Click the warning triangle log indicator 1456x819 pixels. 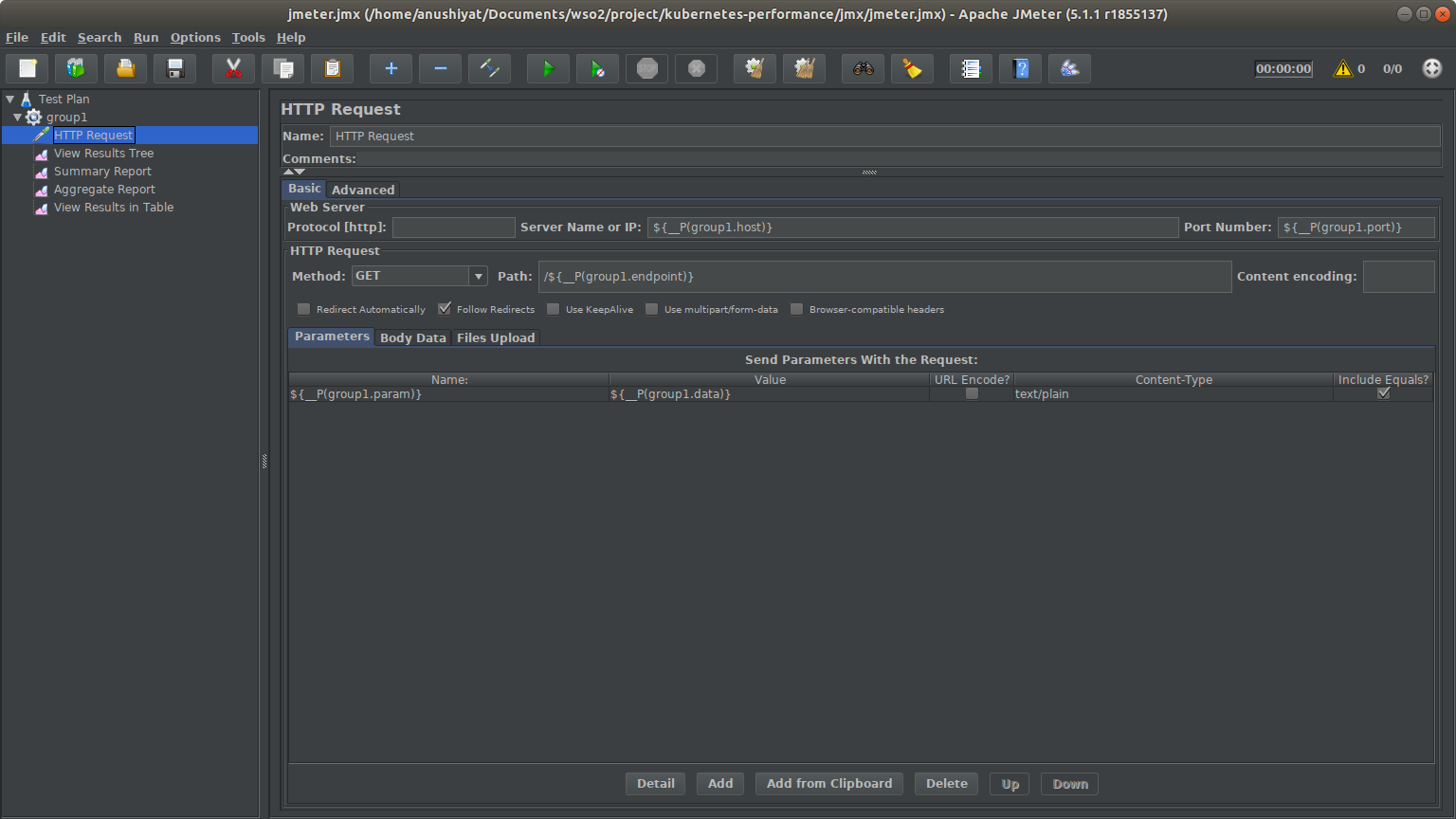pyautogui.click(x=1343, y=68)
